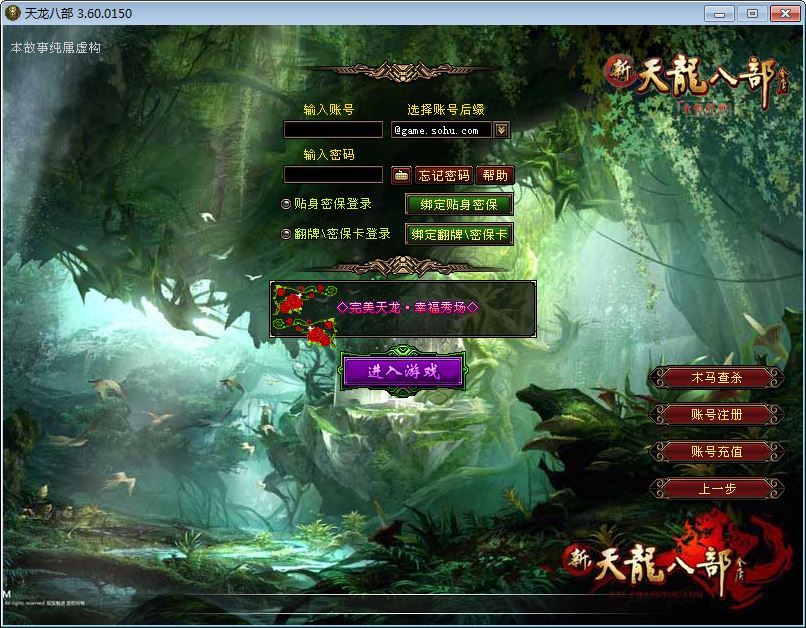This screenshot has height=628, width=806.
Task: Click the rose banner 完美天龙·幸福秀场
Action: [403, 308]
